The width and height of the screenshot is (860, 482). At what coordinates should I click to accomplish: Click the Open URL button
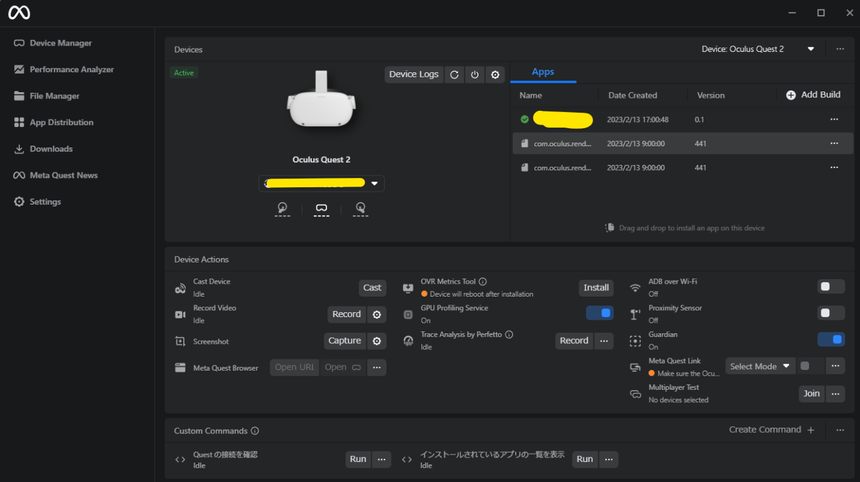point(294,367)
